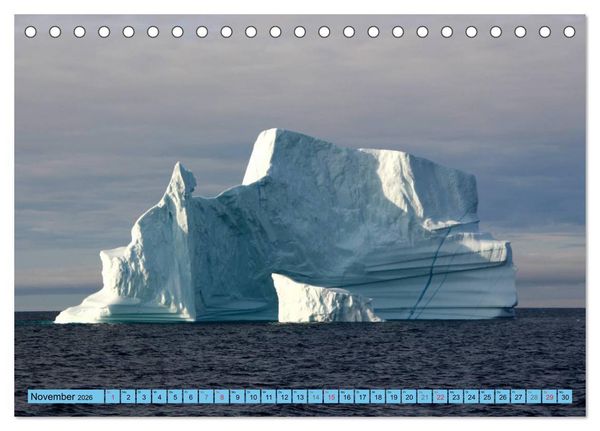Click the pink date 15
Viewport: 600px width, 431px height.
pos(331,397)
